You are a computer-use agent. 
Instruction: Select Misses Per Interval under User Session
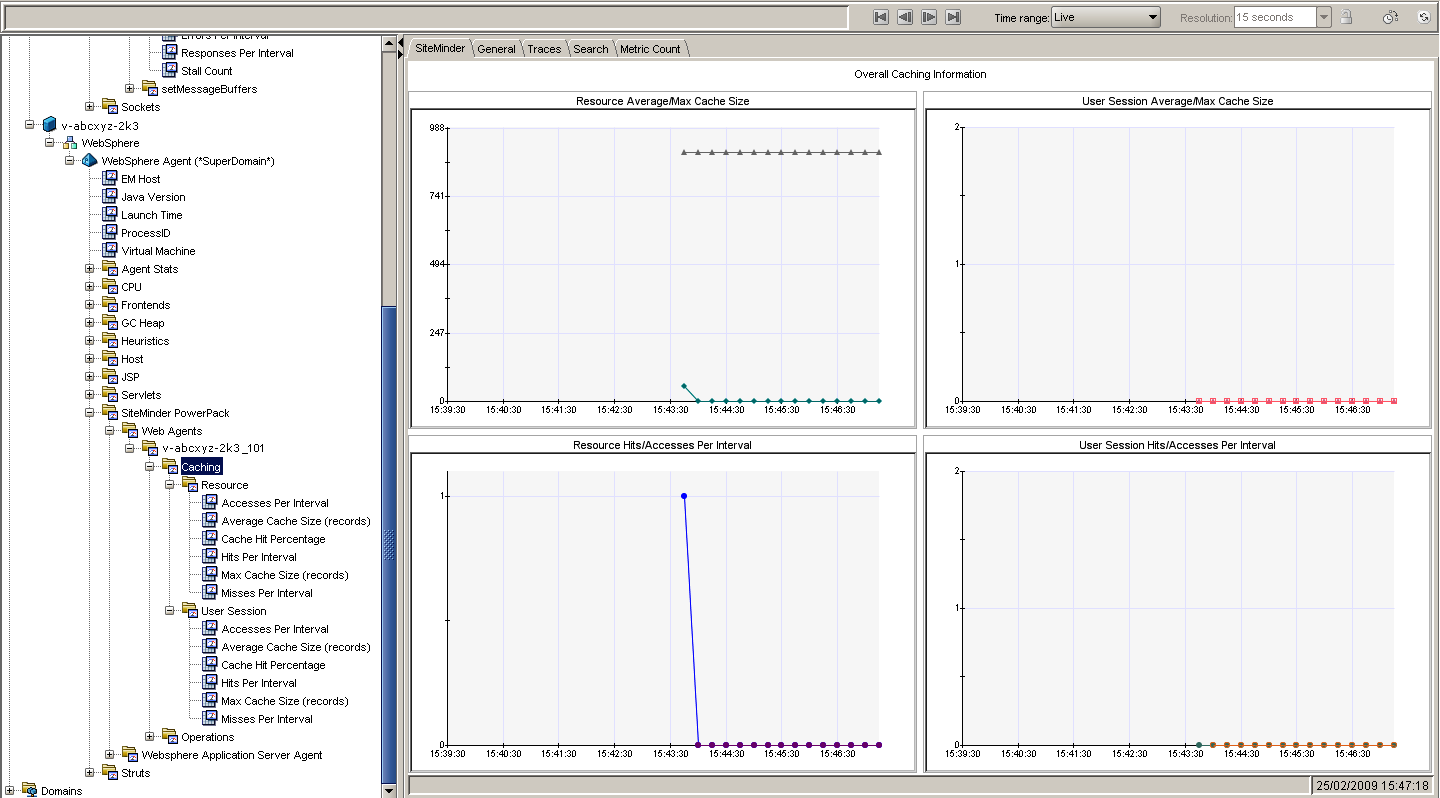266,719
